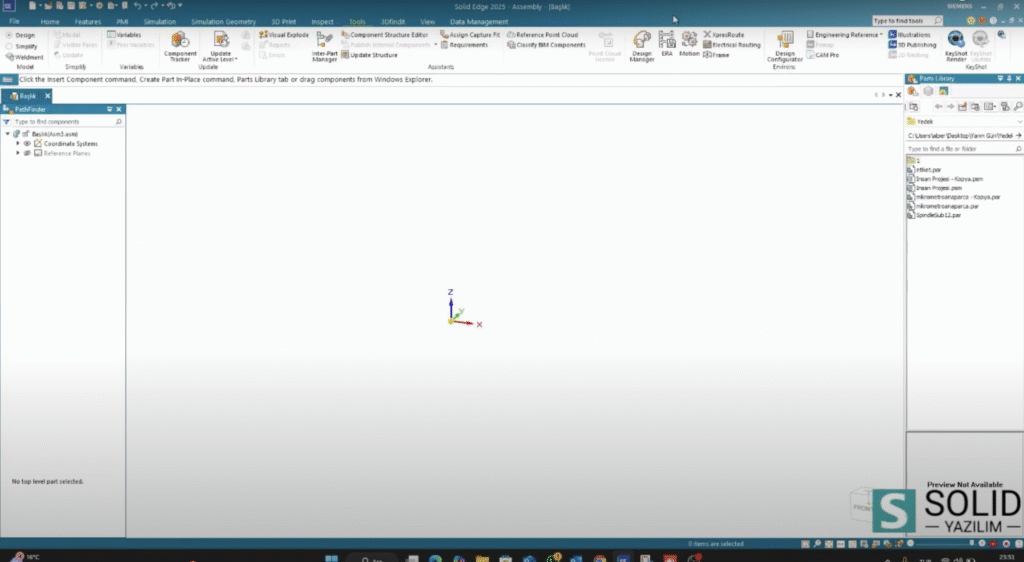Pin the Parts Library panel

[1009, 78]
